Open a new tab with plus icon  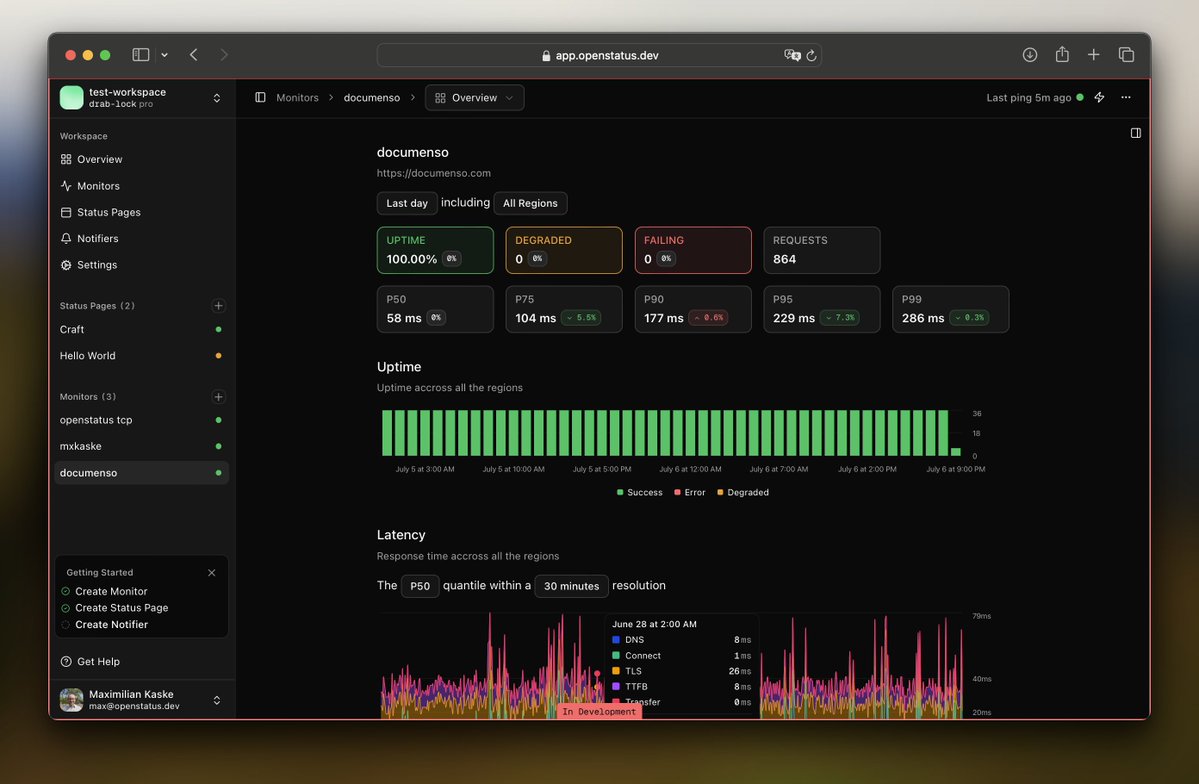coord(1093,54)
